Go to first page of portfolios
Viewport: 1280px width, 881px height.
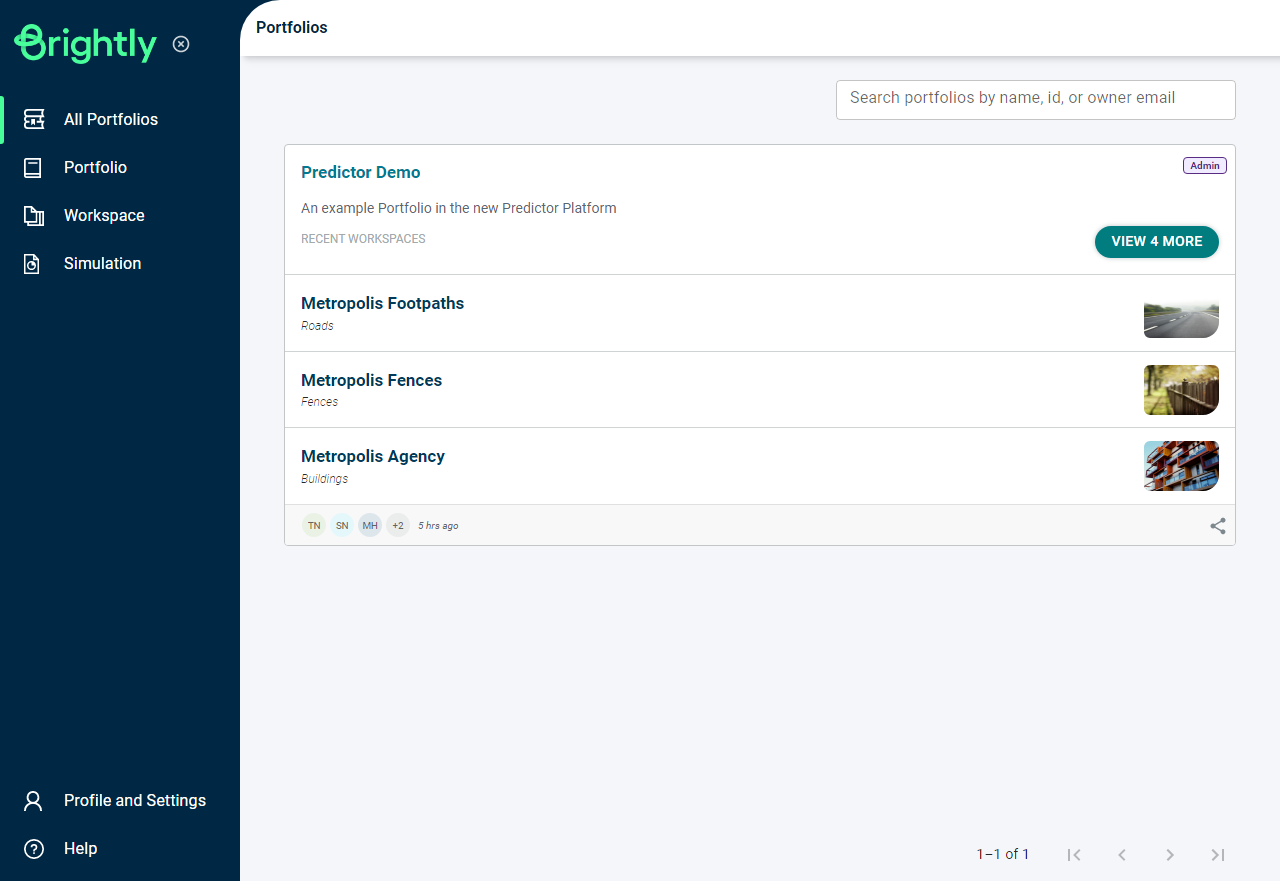pos(1074,854)
